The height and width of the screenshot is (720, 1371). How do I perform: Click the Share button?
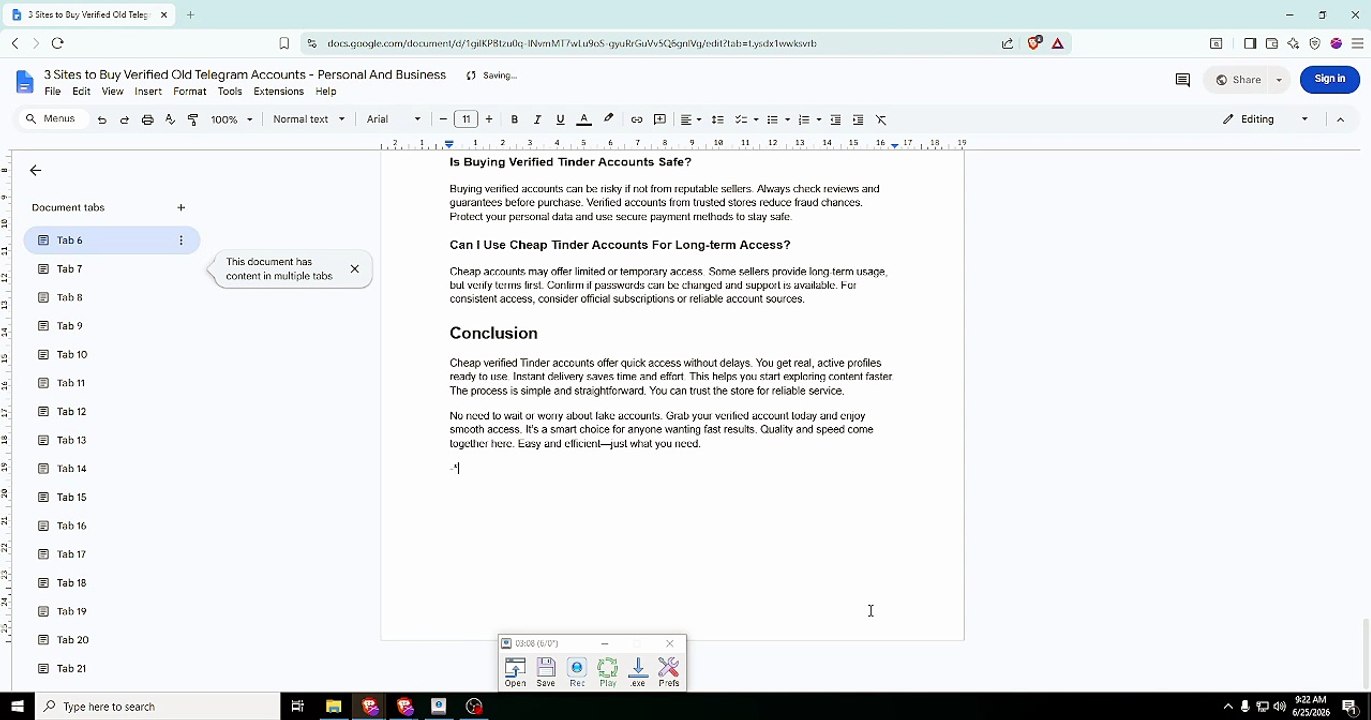point(1238,80)
